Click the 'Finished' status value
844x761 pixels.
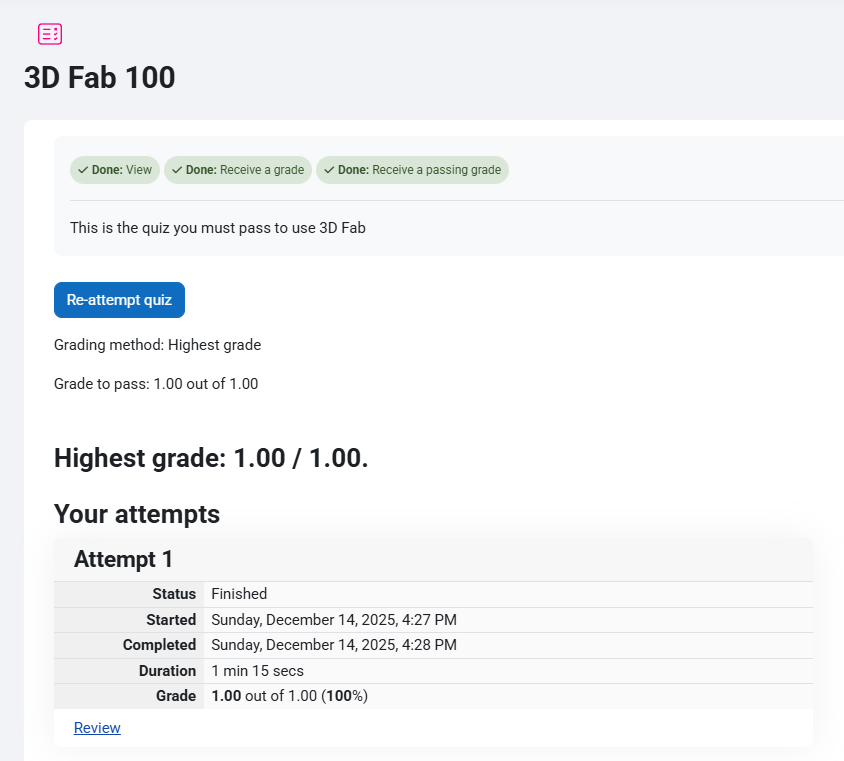pos(239,594)
